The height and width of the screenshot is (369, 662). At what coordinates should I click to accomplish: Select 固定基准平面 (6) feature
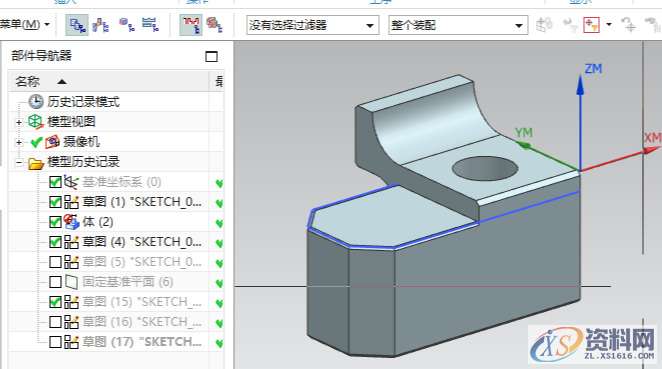click(x=128, y=282)
